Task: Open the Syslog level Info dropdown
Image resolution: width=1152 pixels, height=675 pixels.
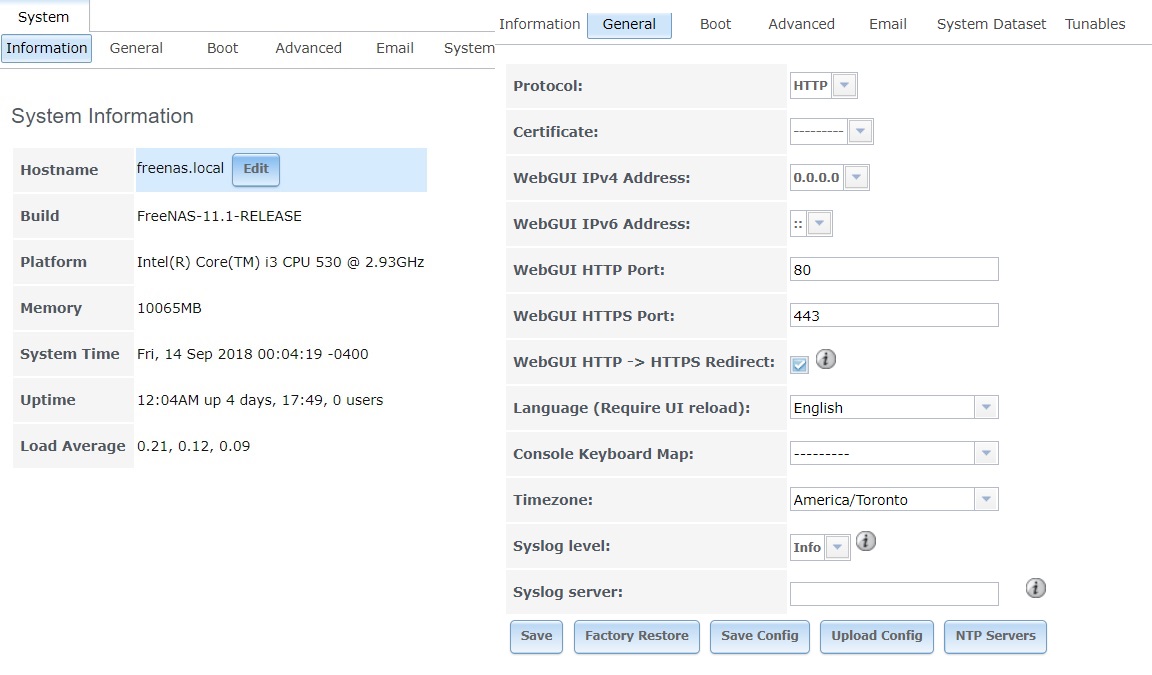Action: [x=838, y=547]
